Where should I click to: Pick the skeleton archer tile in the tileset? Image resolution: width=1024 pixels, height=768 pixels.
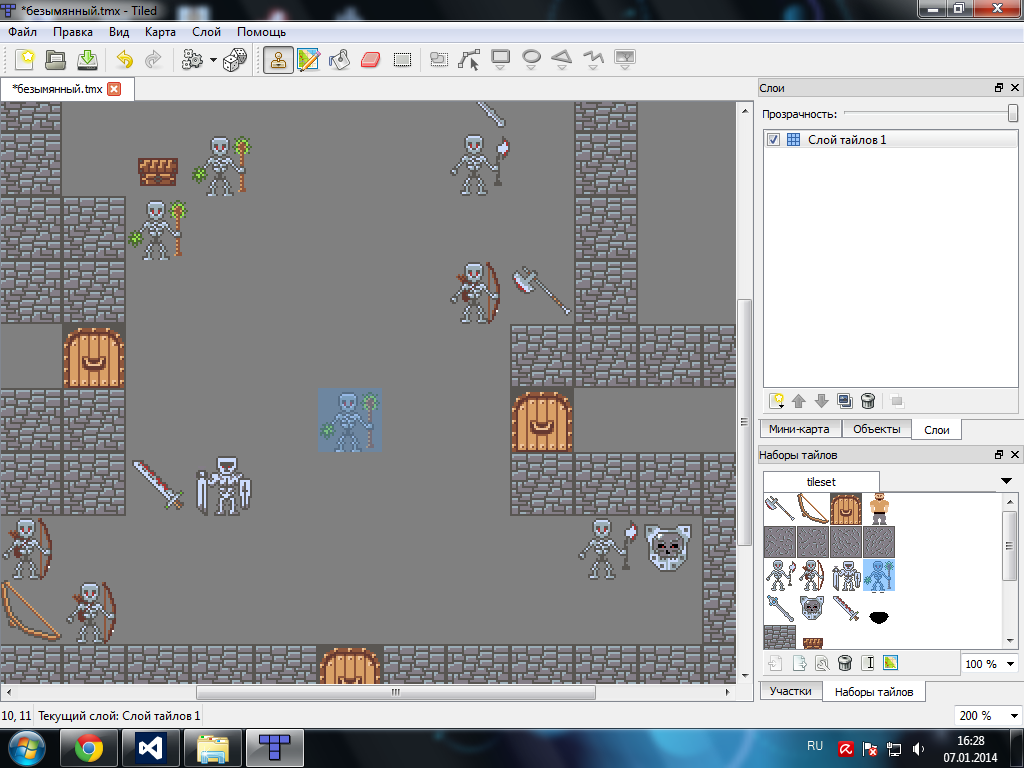click(x=812, y=575)
